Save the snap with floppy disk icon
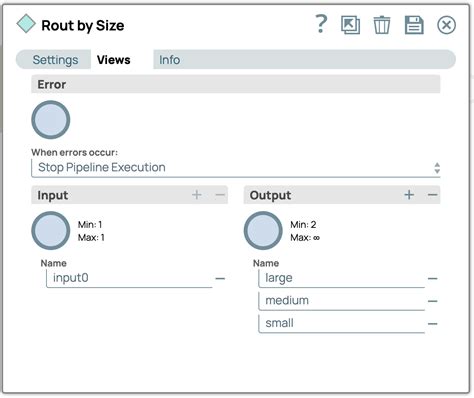The width and height of the screenshot is (474, 398). (x=414, y=25)
